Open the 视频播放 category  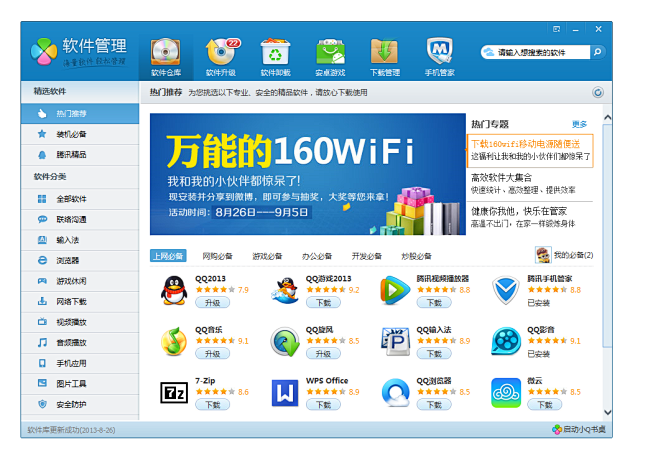click(x=80, y=322)
